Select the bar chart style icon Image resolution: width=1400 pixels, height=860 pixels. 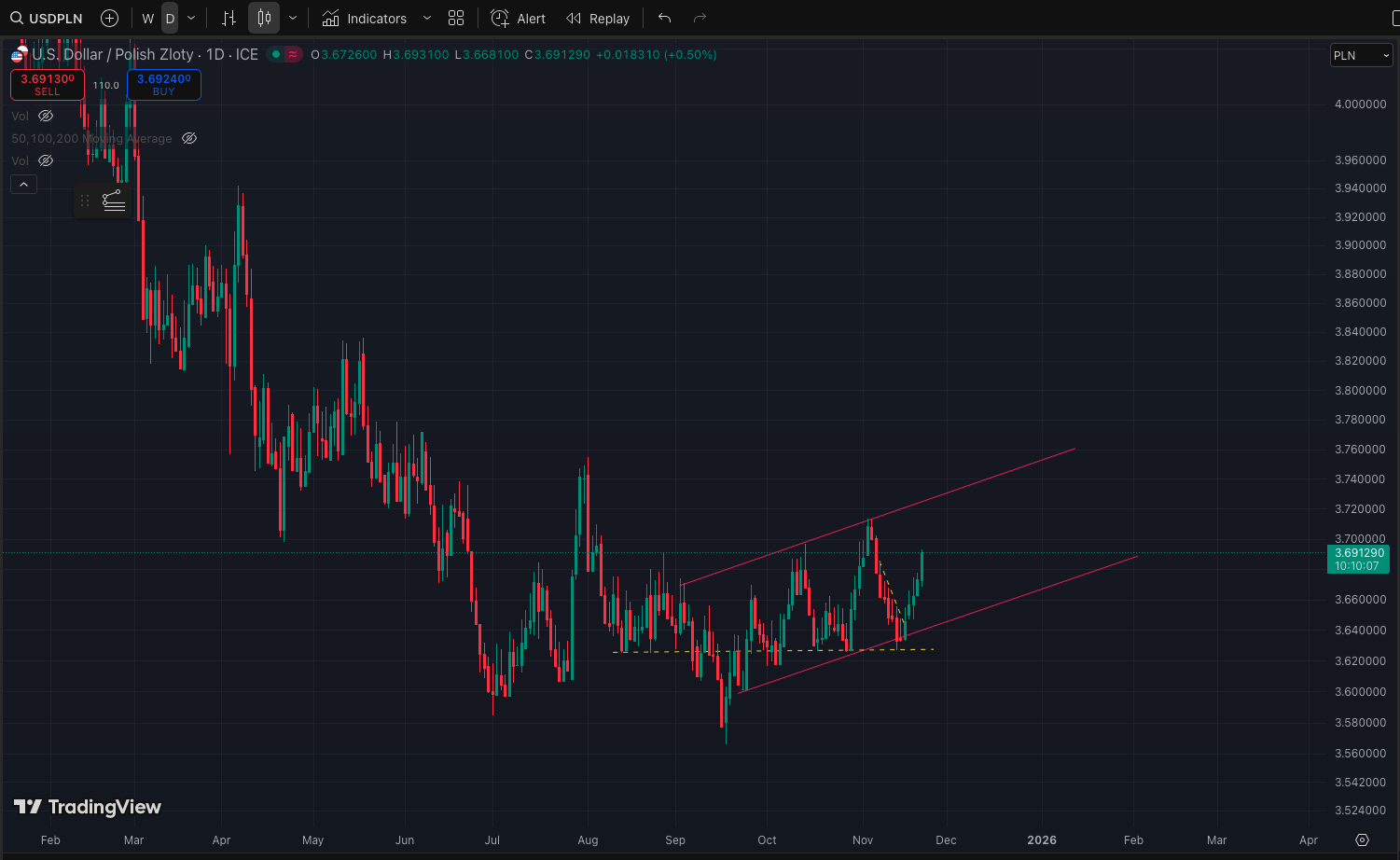click(x=229, y=19)
